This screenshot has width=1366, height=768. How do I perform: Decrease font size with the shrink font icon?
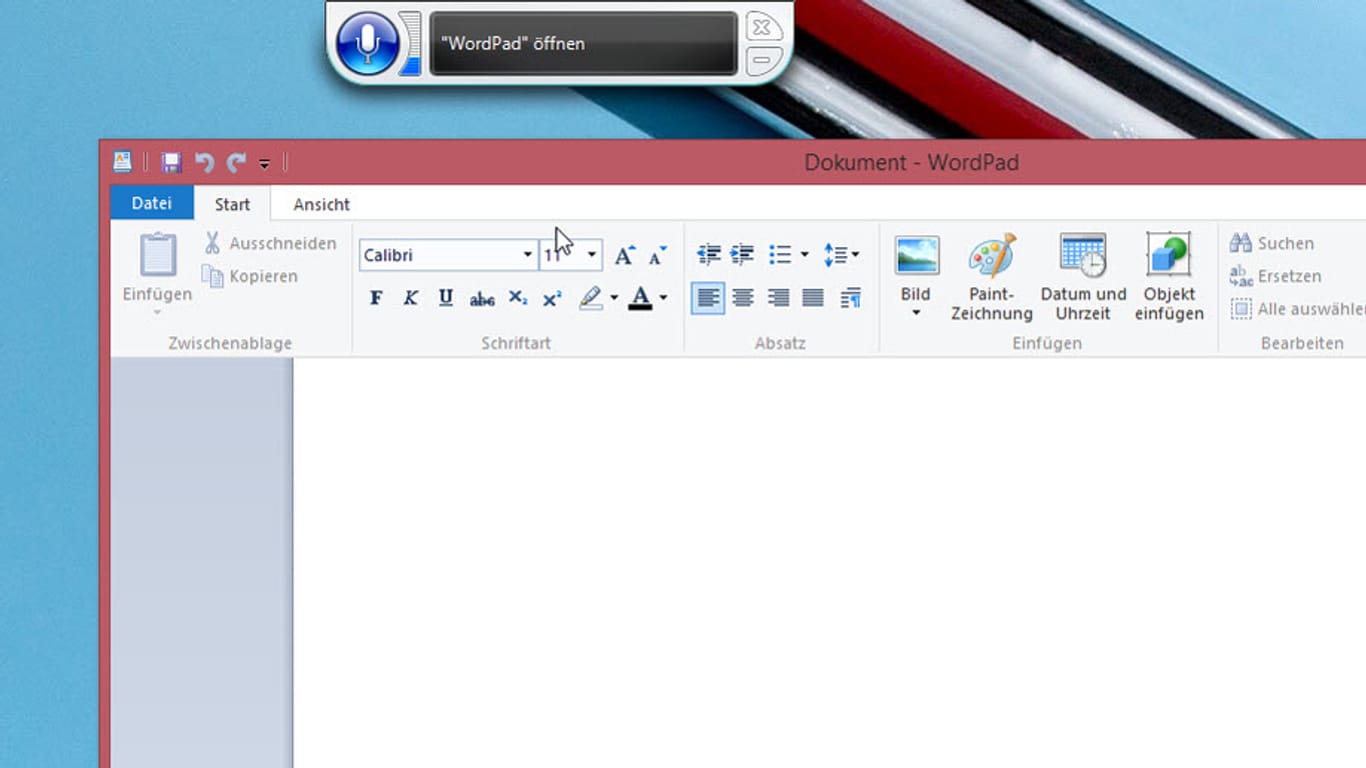tap(657, 255)
